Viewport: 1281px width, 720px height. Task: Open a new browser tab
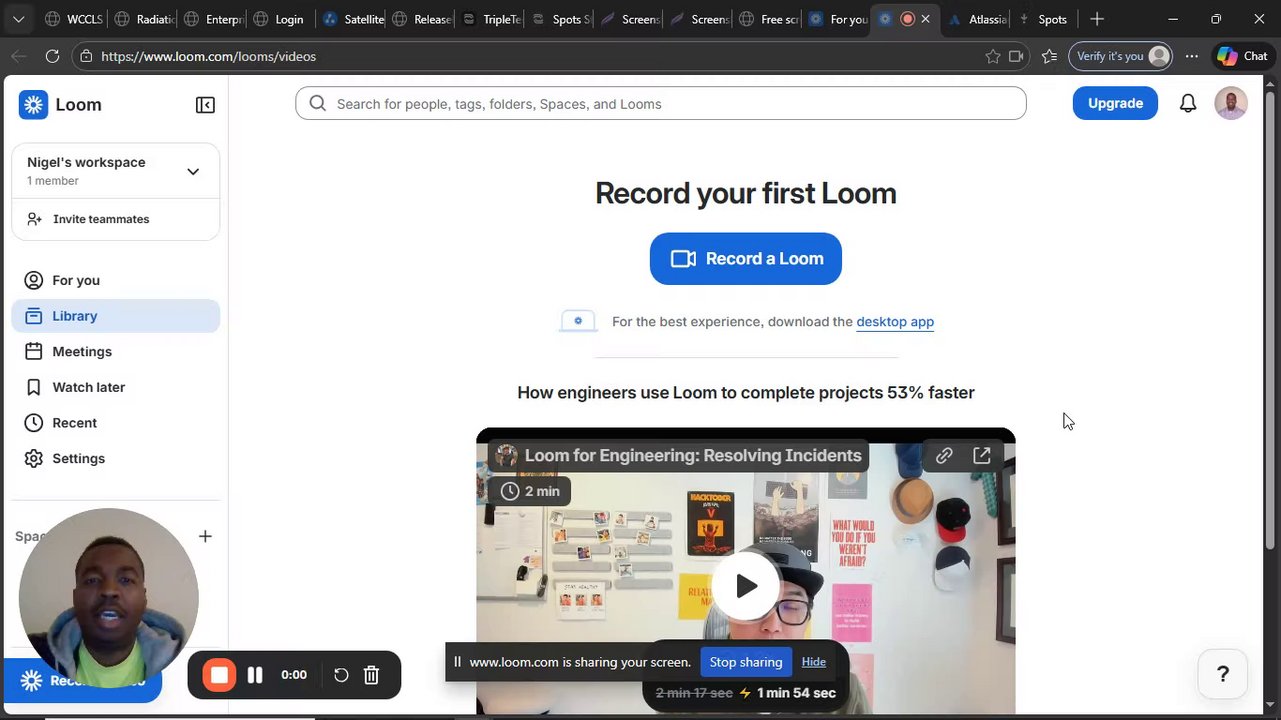(1097, 19)
